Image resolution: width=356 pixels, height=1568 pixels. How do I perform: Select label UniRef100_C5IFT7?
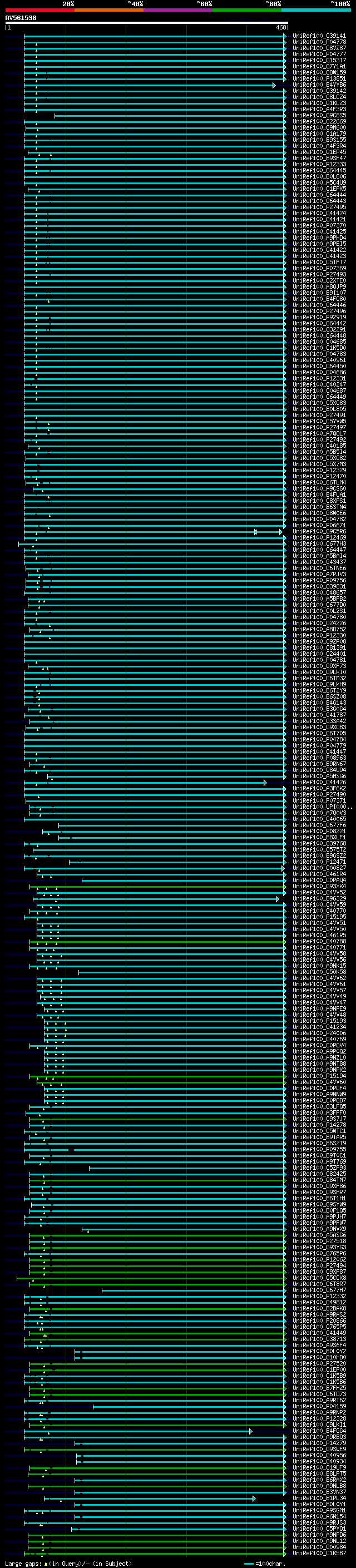pos(319,263)
